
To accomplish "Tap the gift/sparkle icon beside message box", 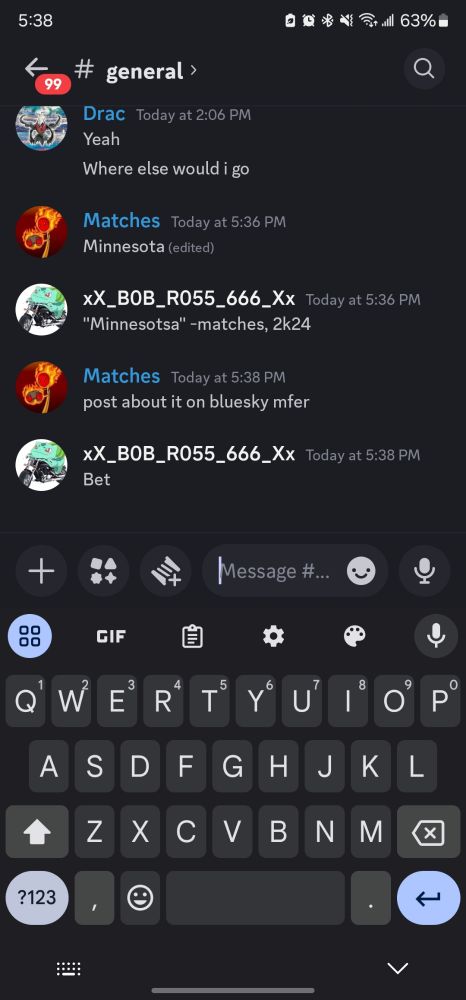I will 166,571.
